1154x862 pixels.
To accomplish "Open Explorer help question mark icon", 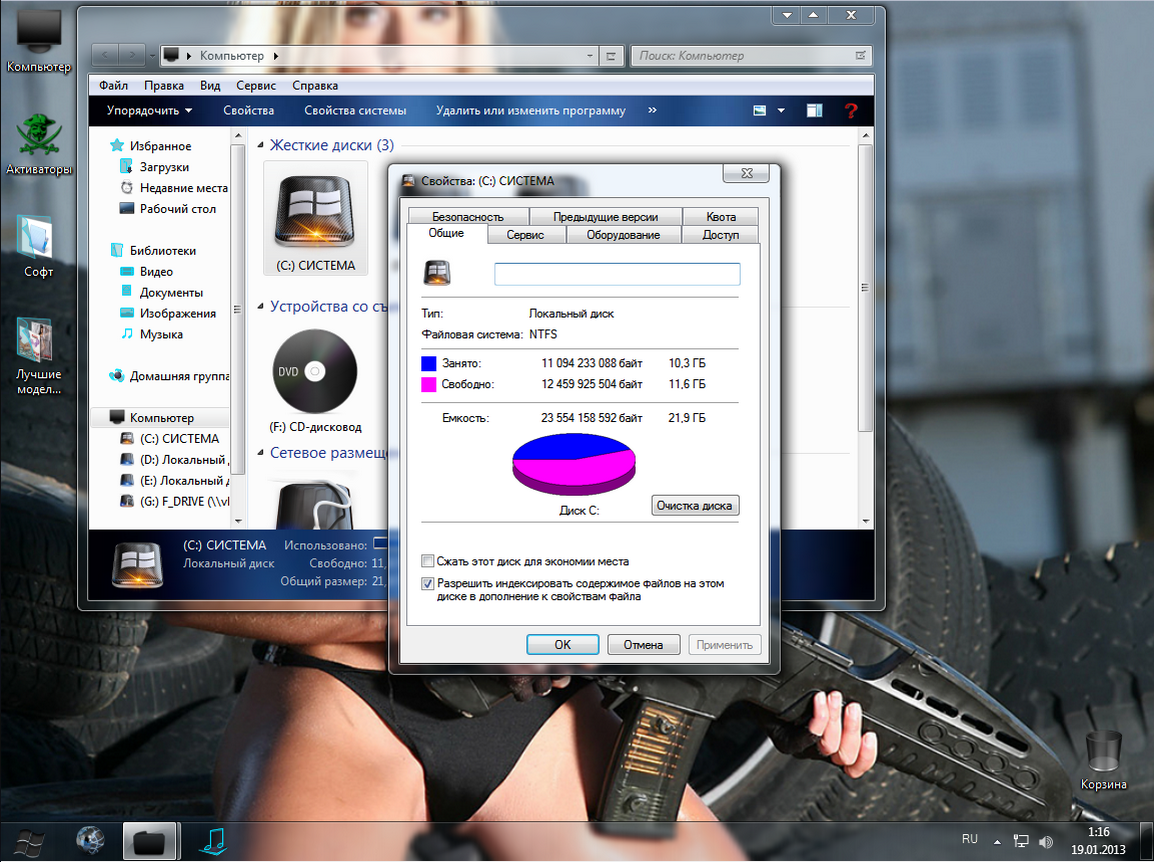I will coord(851,110).
